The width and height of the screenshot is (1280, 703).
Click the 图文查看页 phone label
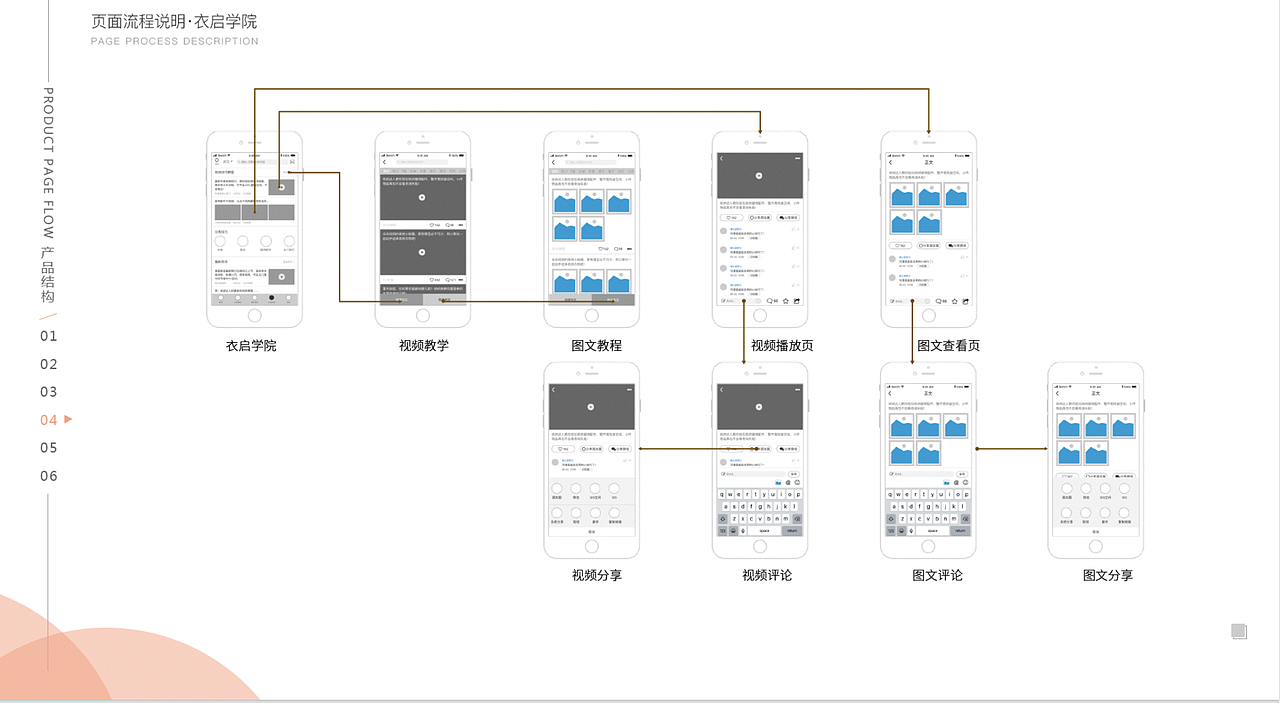[949, 346]
